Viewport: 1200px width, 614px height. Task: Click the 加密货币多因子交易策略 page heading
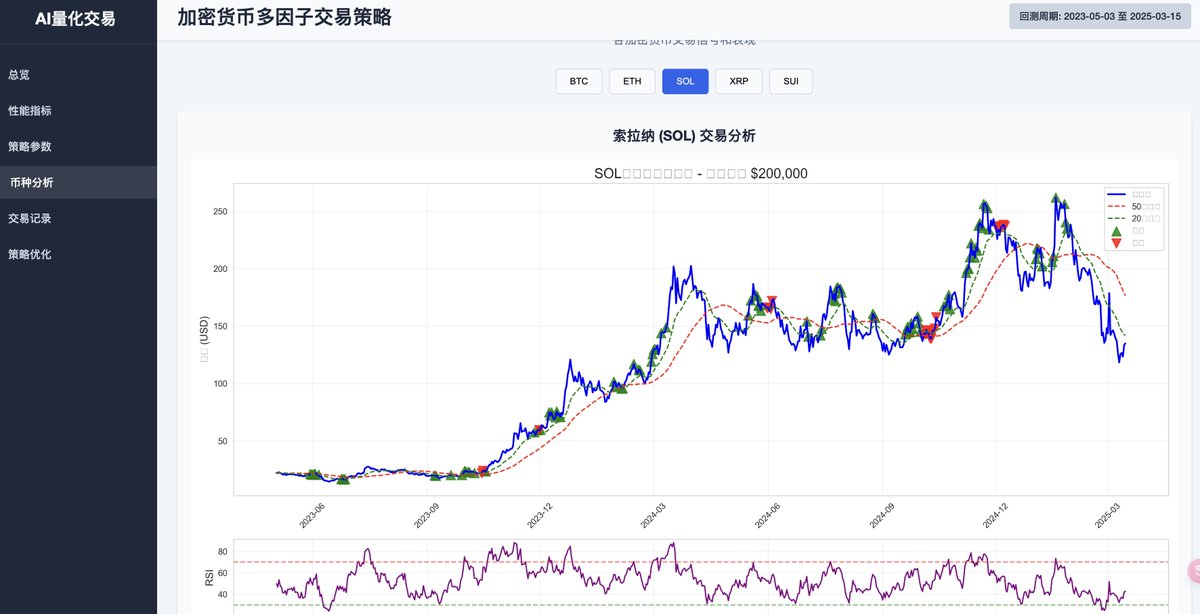pos(284,17)
